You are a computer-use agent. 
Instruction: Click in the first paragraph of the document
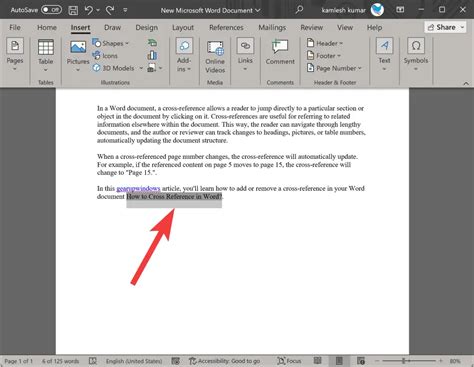[x=231, y=124]
